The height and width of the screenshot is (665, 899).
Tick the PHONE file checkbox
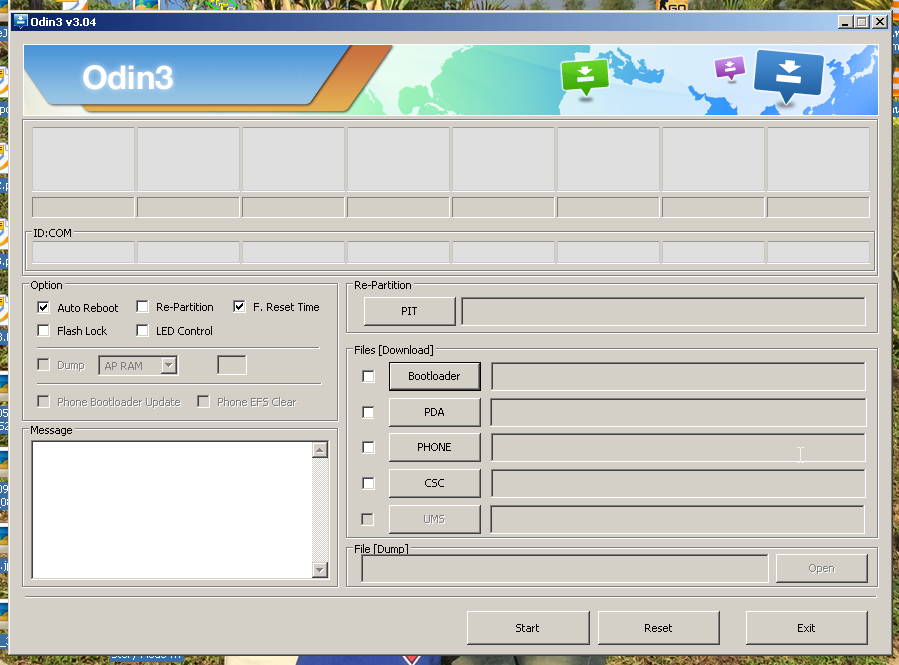368,447
